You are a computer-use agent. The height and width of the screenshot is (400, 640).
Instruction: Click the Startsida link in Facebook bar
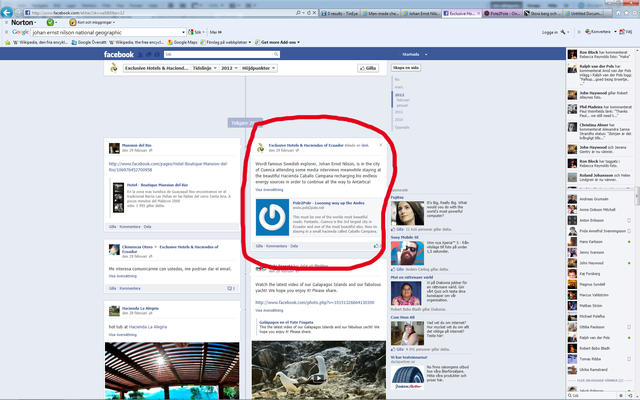[x=411, y=54]
